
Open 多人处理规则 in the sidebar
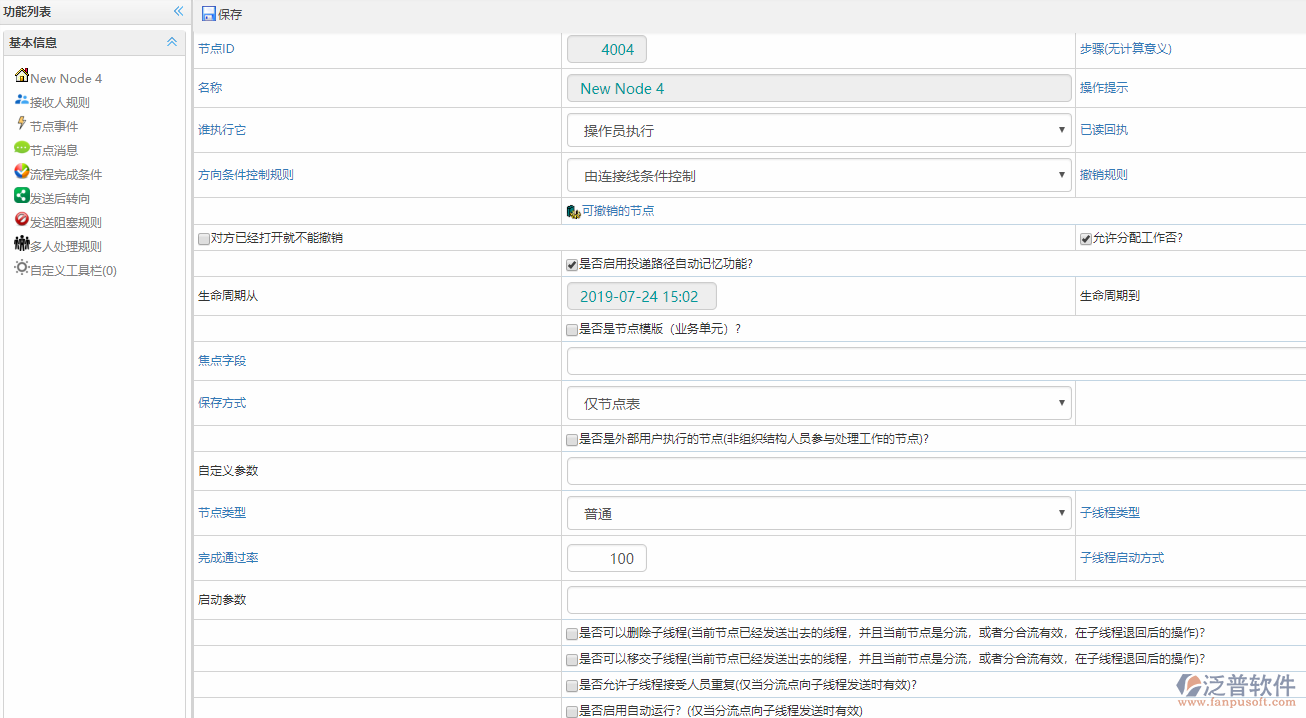click(65, 246)
